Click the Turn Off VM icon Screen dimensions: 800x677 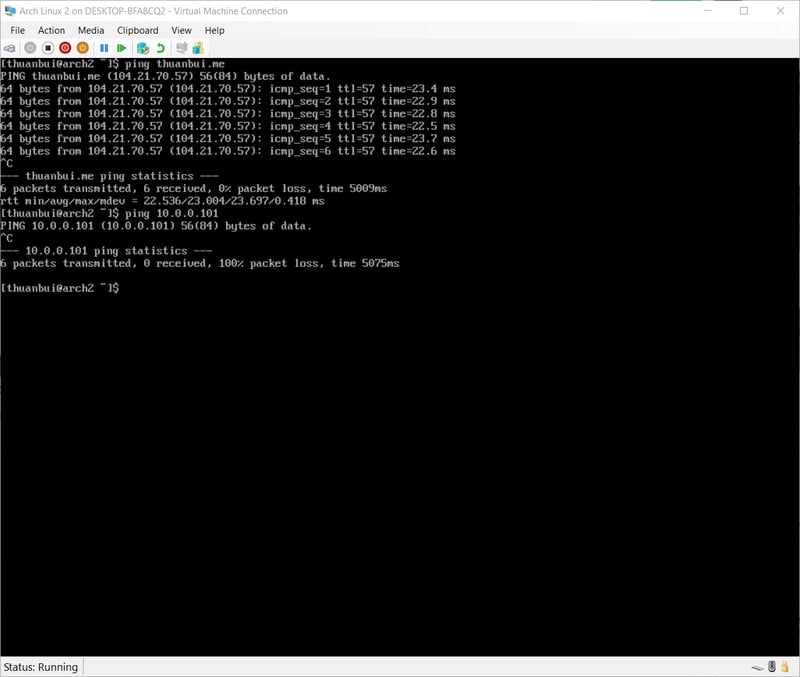49,47
